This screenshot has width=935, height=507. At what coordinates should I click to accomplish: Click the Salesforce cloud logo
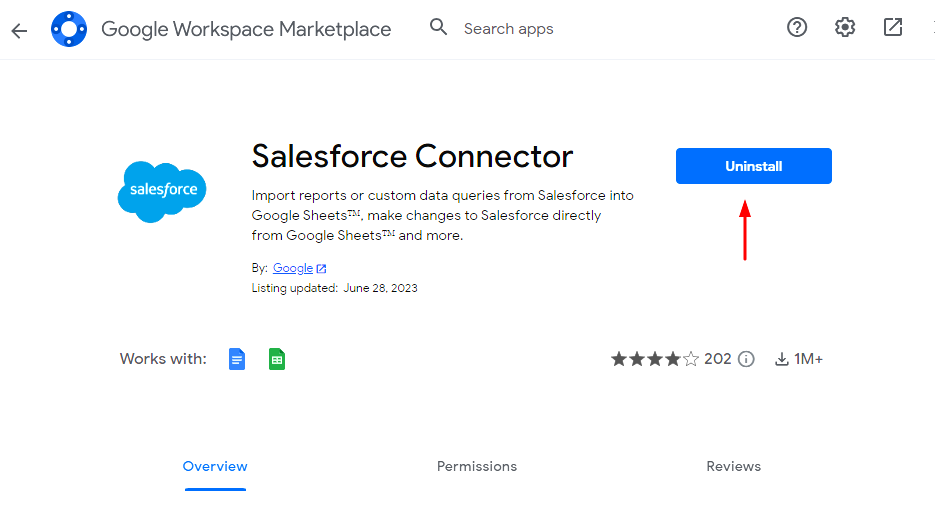click(x=162, y=191)
